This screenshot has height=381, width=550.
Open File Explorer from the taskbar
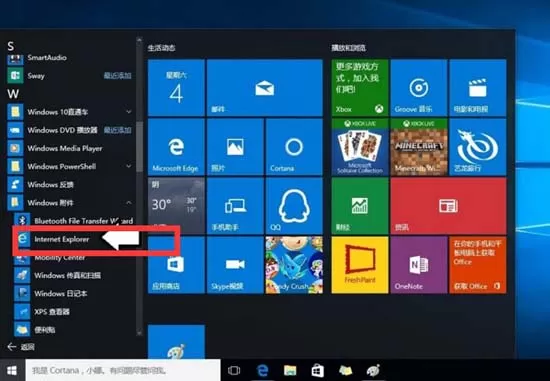pos(290,370)
